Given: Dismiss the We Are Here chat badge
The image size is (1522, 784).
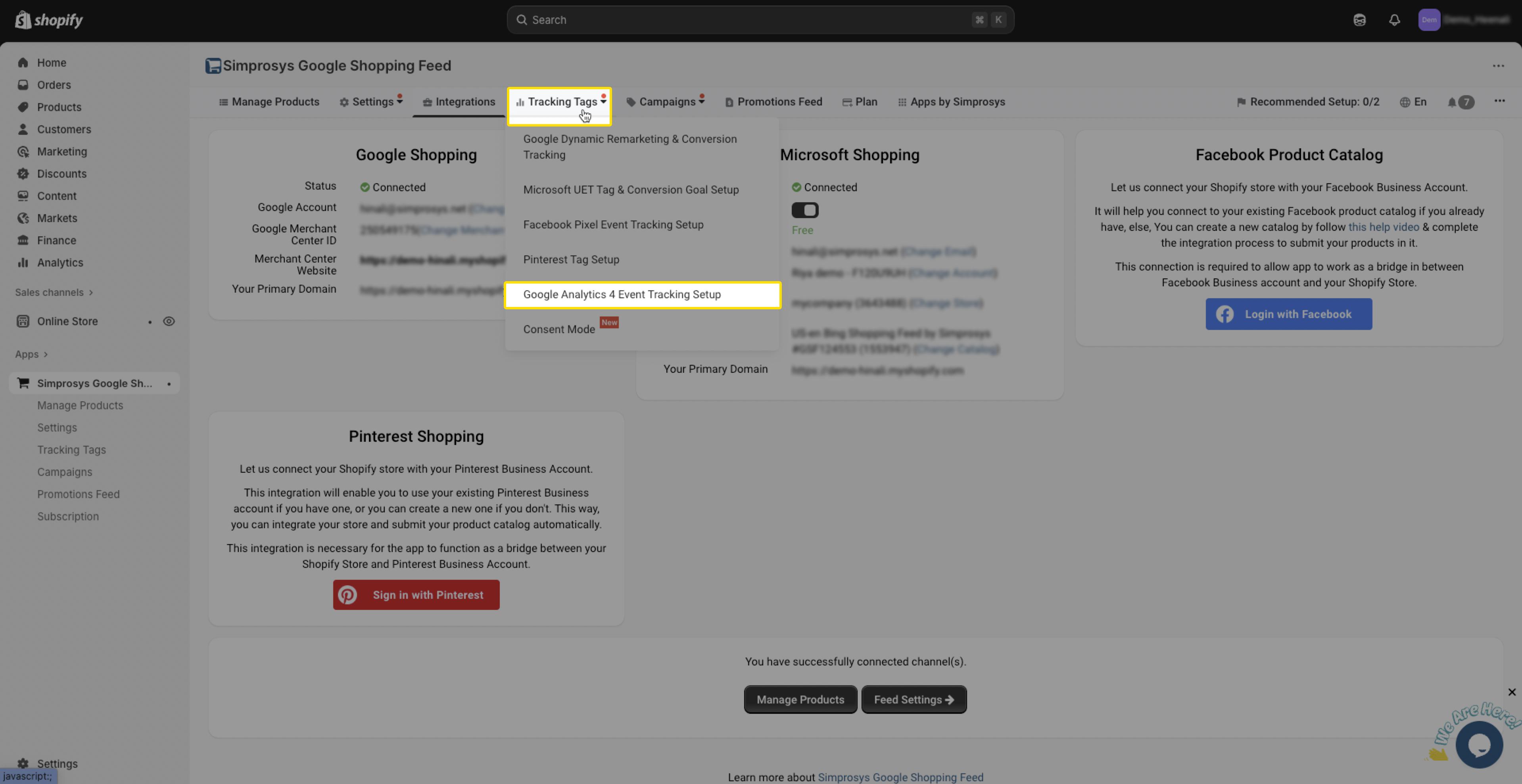Looking at the screenshot, I should click(1511, 692).
